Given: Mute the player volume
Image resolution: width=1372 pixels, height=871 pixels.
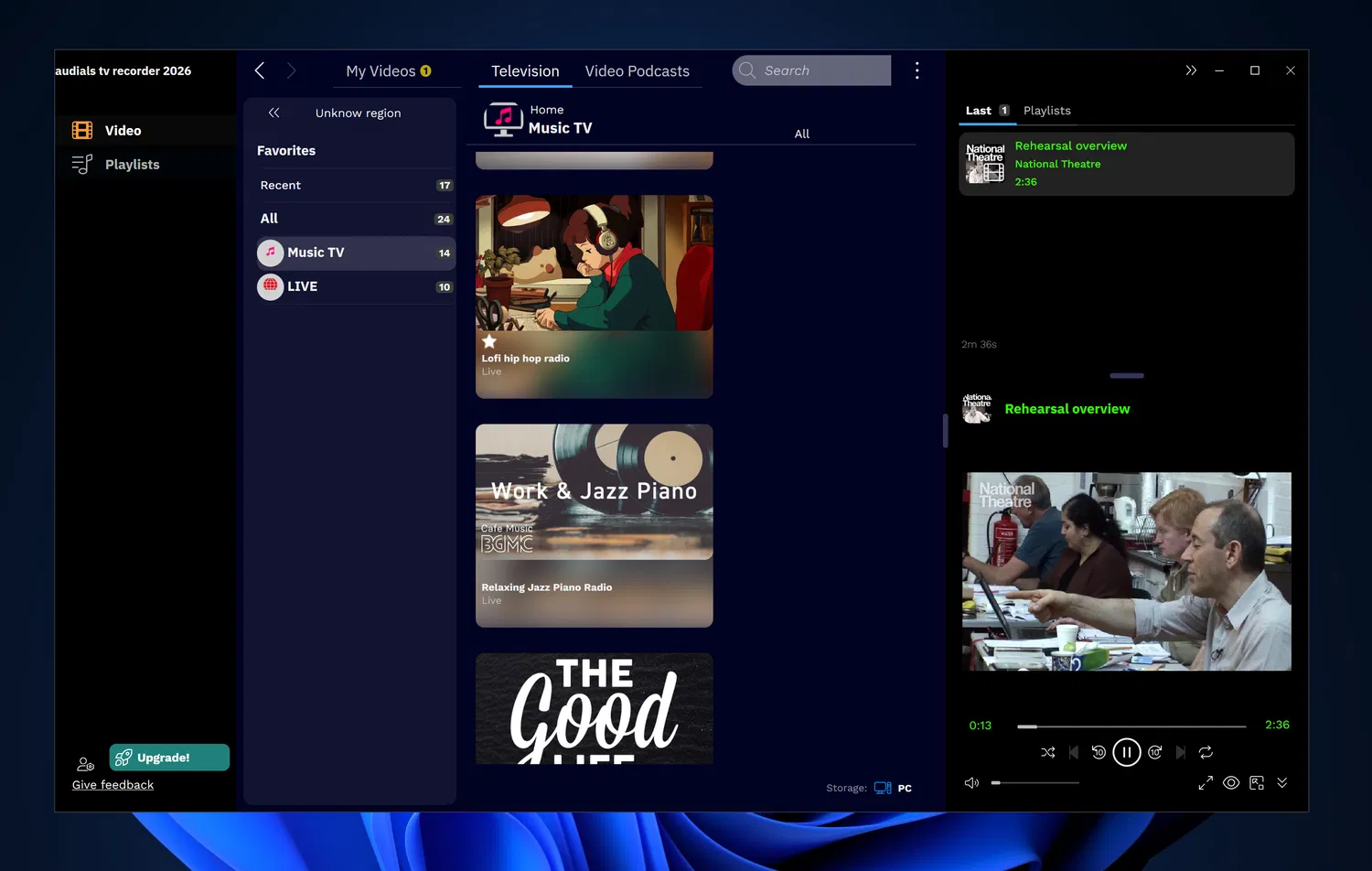Looking at the screenshot, I should [x=971, y=783].
